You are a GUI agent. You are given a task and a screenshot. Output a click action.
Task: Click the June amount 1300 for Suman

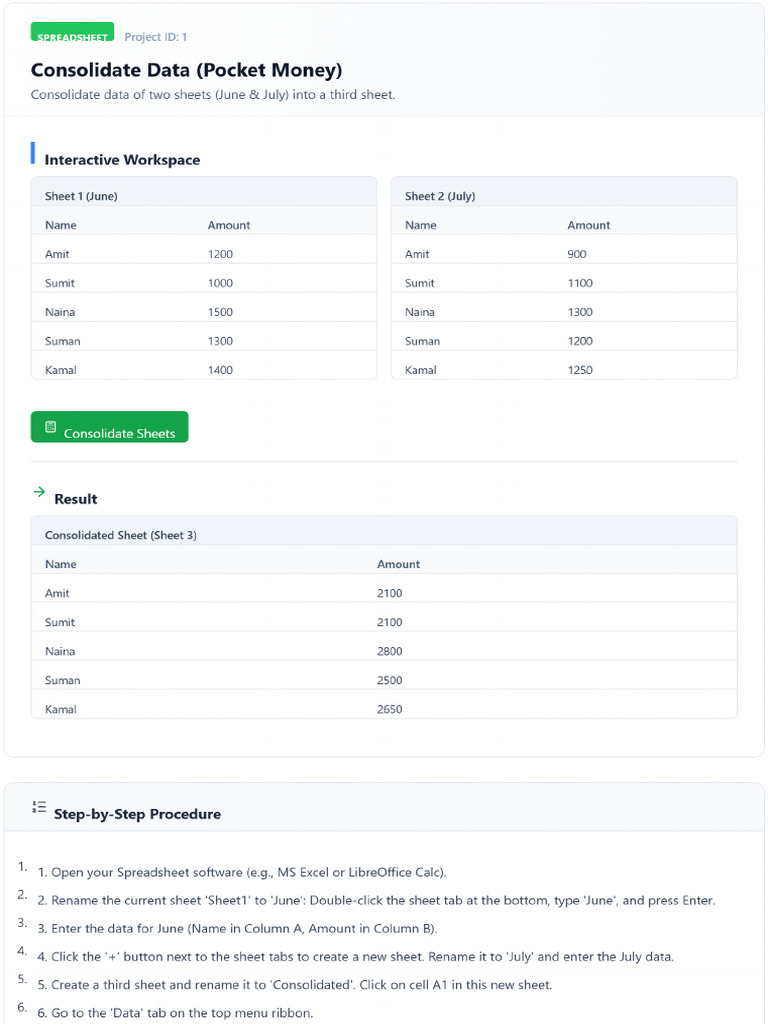[x=220, y=341]
